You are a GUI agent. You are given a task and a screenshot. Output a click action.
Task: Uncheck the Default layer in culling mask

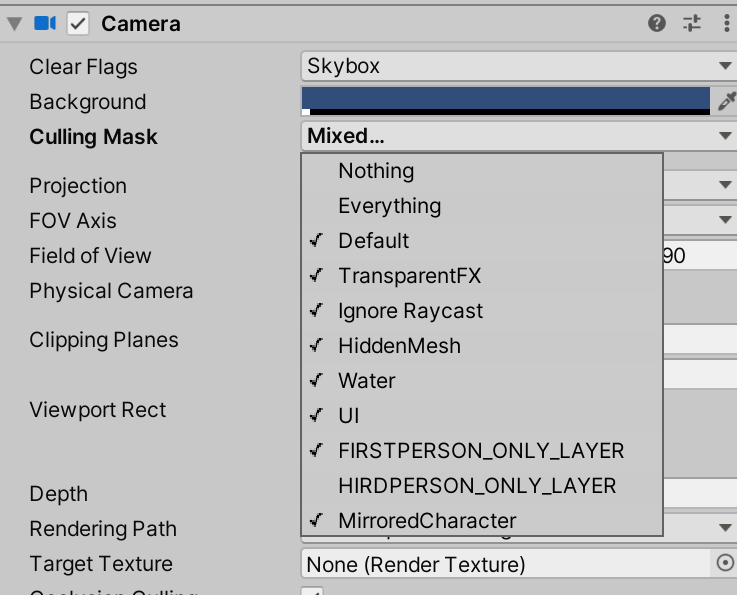(373, 241)
